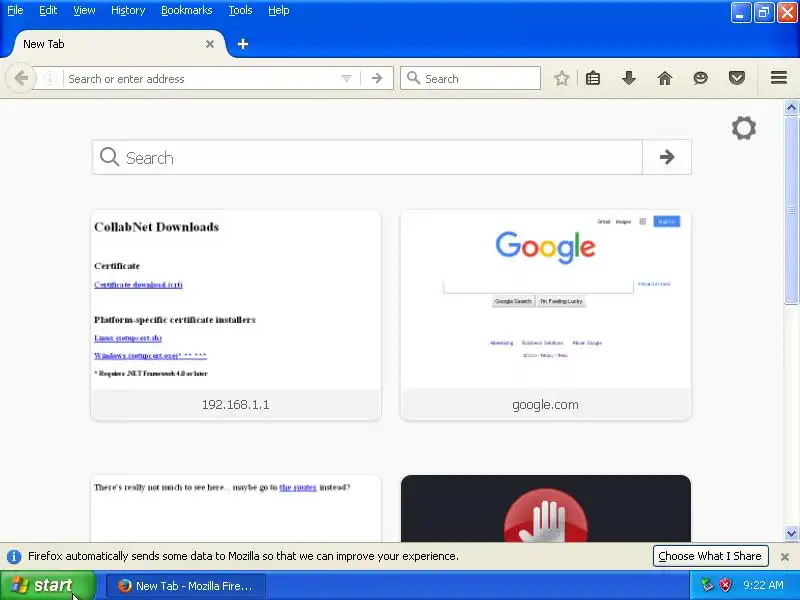Open new tab page settings gear
Image resolution: width=800 pixels, height=600 pixels.
click(744, 128)
